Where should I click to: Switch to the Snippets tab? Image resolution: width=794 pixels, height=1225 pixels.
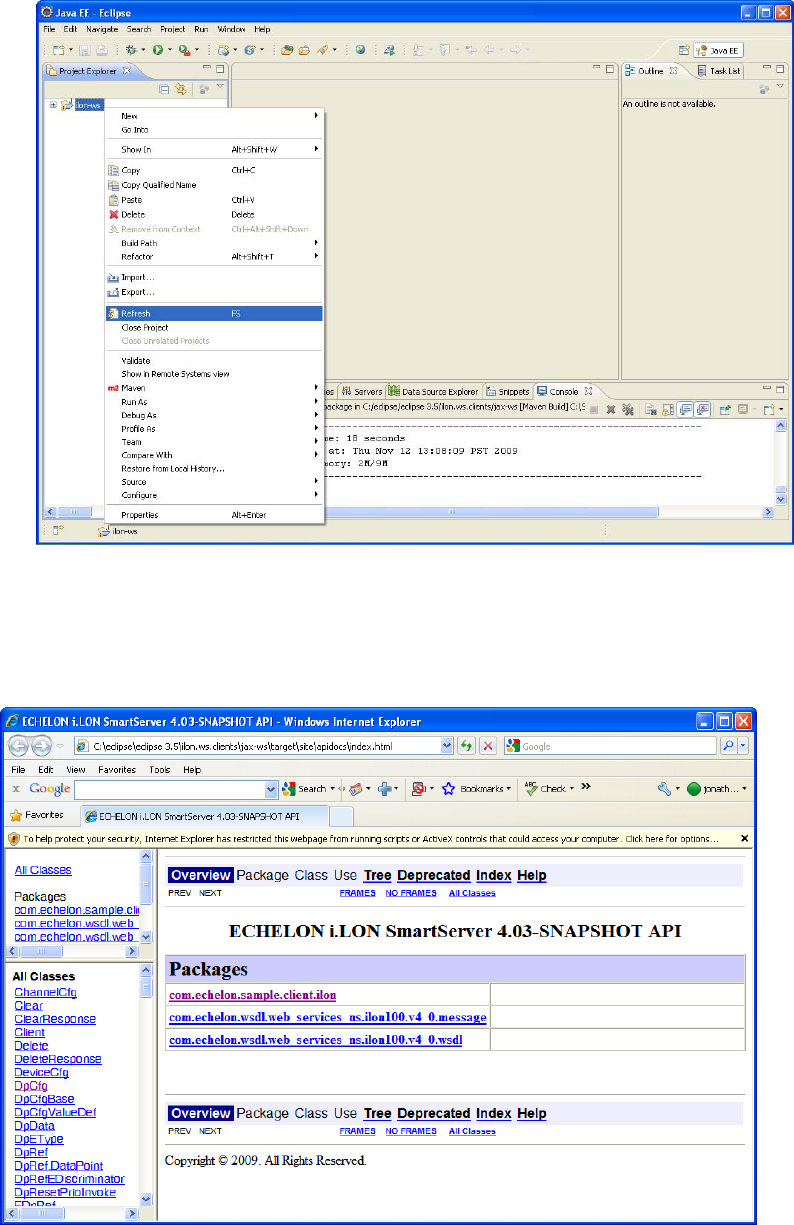click(x=509, y=391)
